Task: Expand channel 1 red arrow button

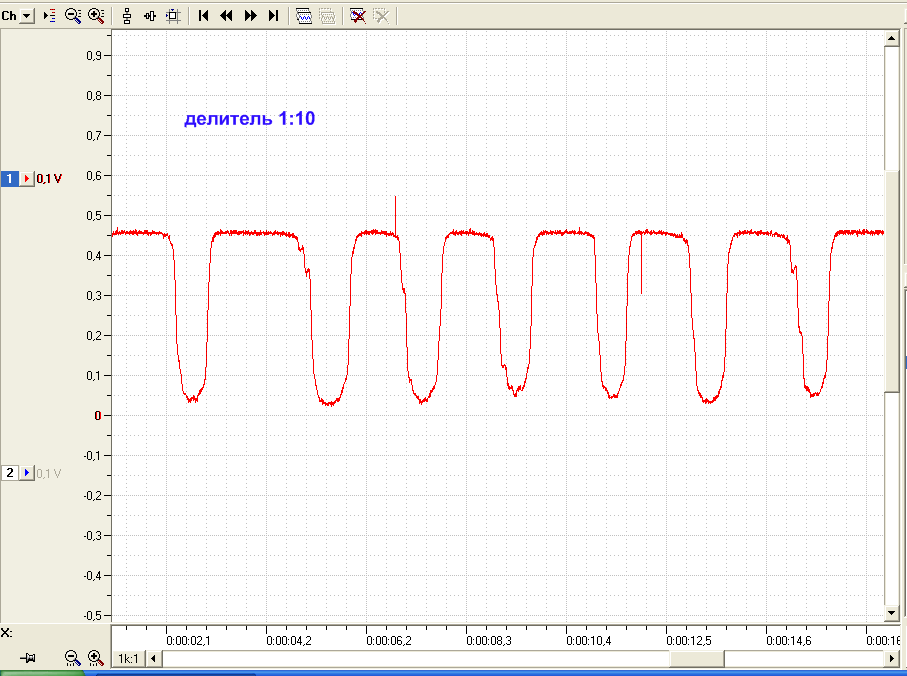Action: (x=27, y=179)
